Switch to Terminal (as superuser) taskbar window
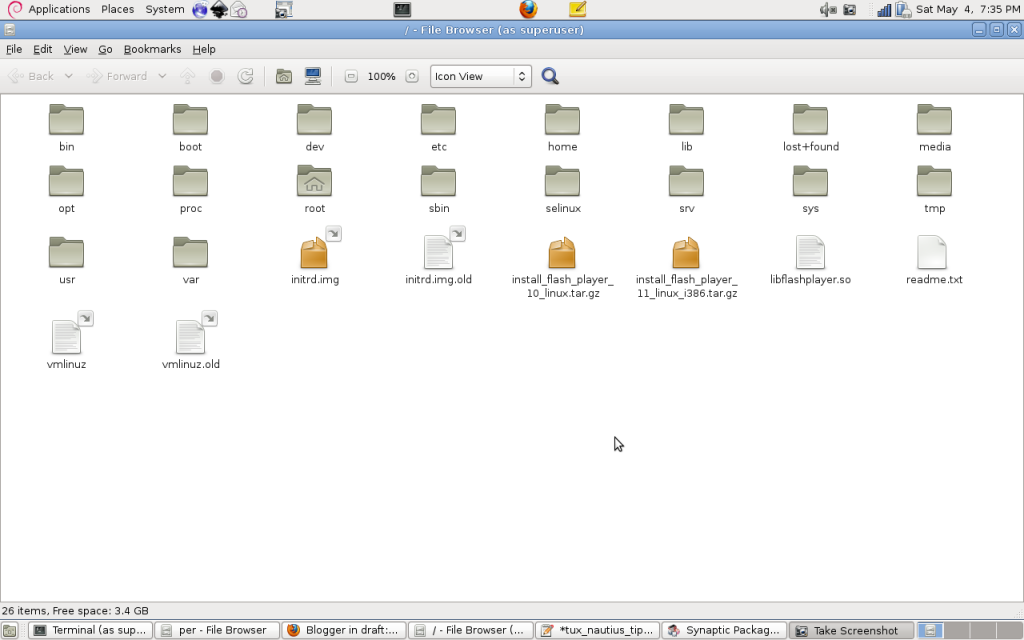 click(91, 630)
